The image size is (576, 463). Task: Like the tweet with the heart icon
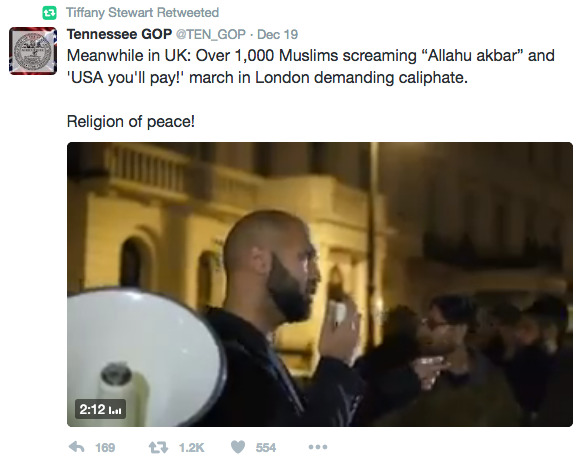tap(238, 447)
